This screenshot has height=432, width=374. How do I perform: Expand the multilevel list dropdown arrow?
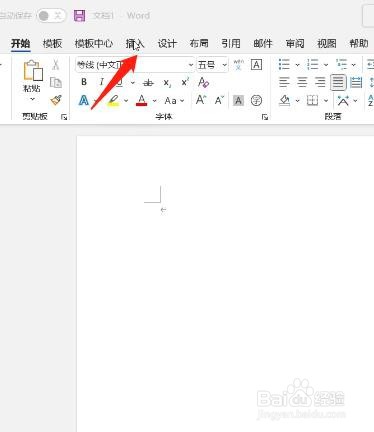[354, 65]
